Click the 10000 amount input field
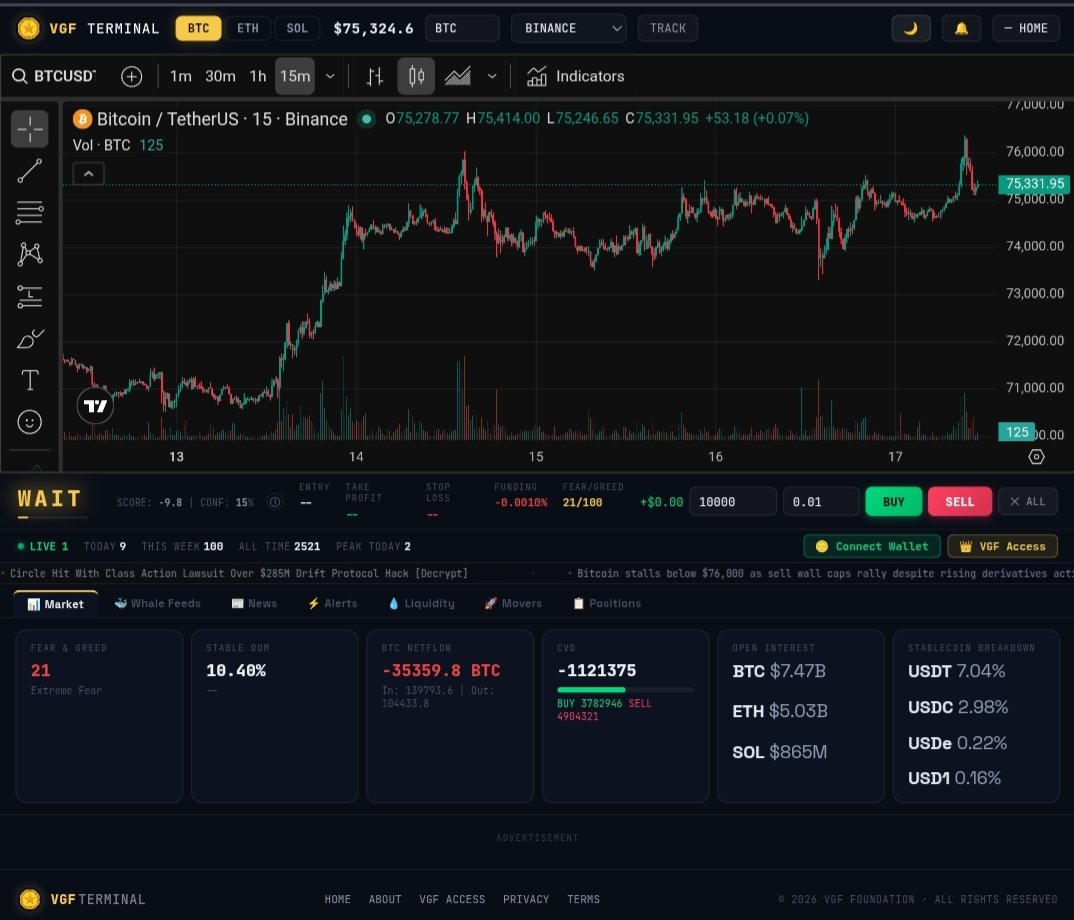 point(733,502)
